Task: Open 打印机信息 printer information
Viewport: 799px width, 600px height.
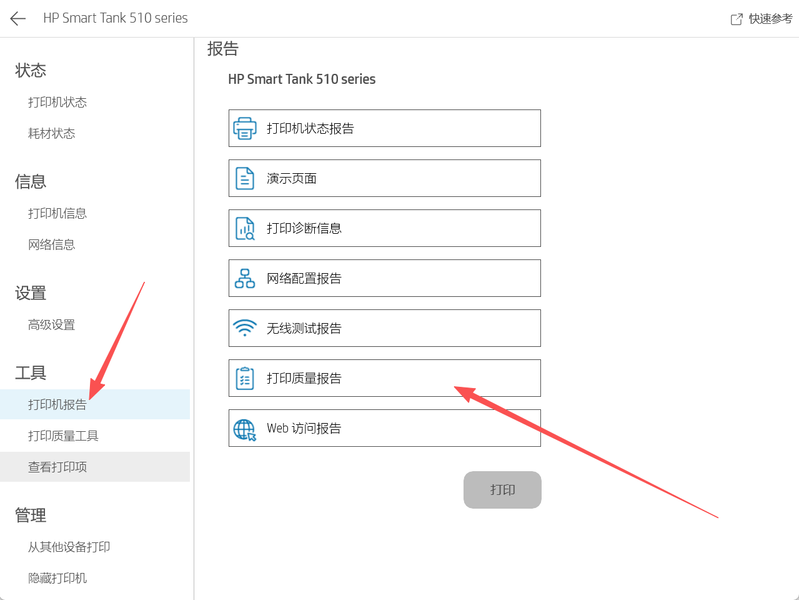Action: [57, 213]
